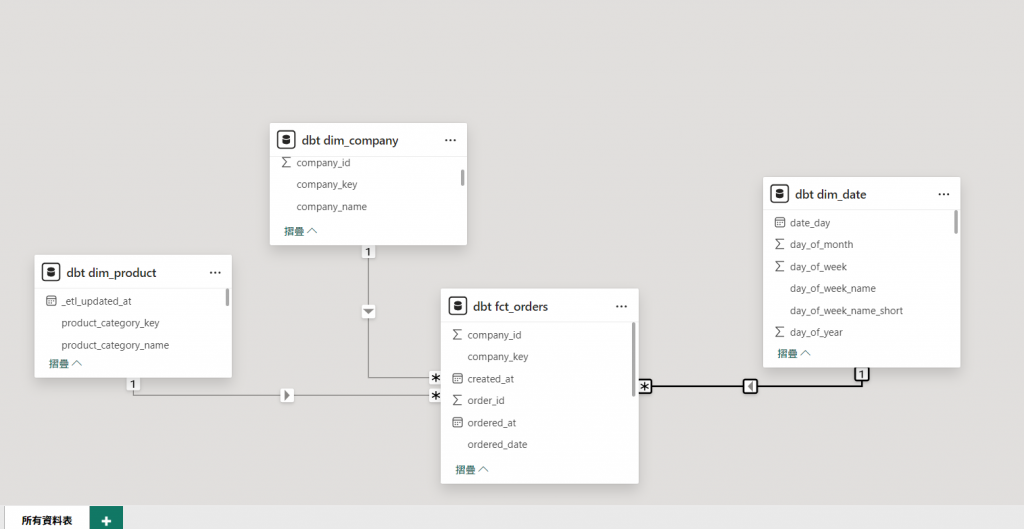Click the filter direction arrow on dim_product relationship
Screen dimensions: 1024x529
287,395
